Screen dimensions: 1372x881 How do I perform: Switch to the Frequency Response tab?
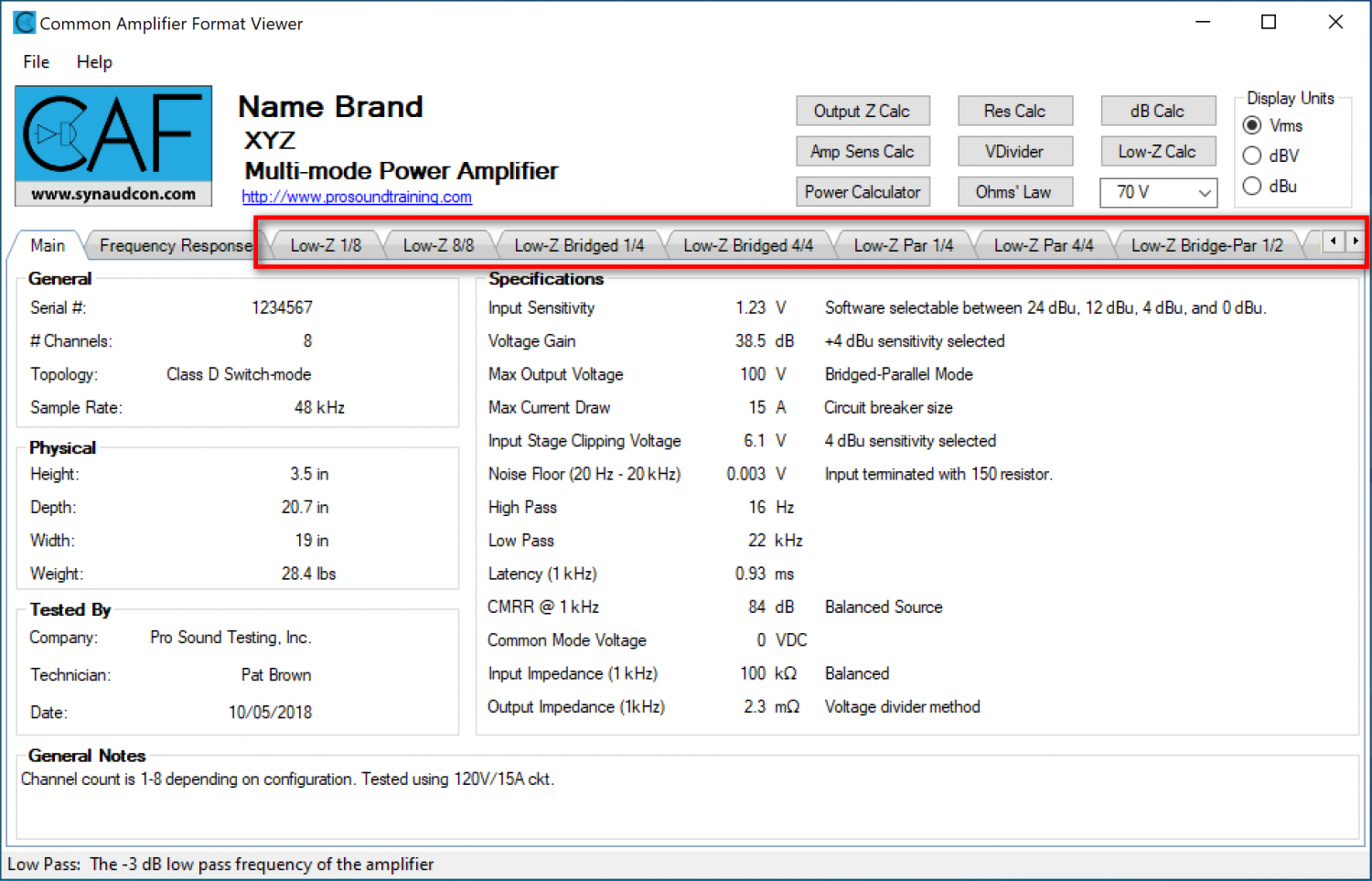tap(175, 246)
